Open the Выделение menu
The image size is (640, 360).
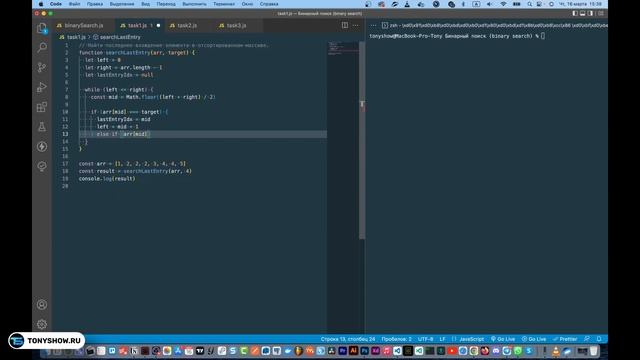(122, 4)
